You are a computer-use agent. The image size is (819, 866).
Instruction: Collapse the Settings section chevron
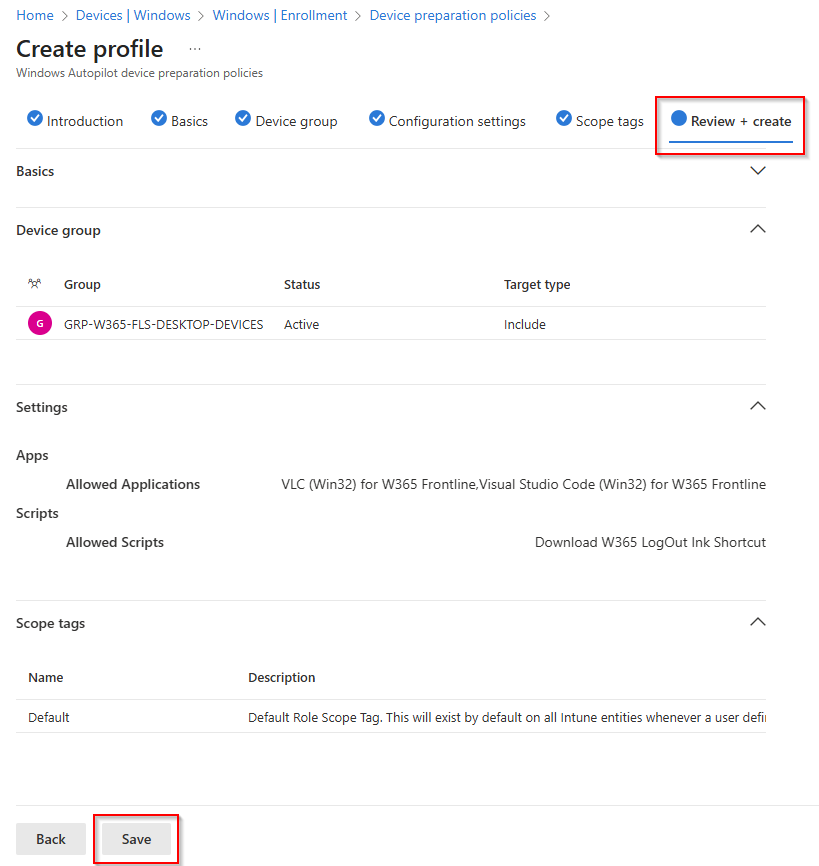point(757,406)
